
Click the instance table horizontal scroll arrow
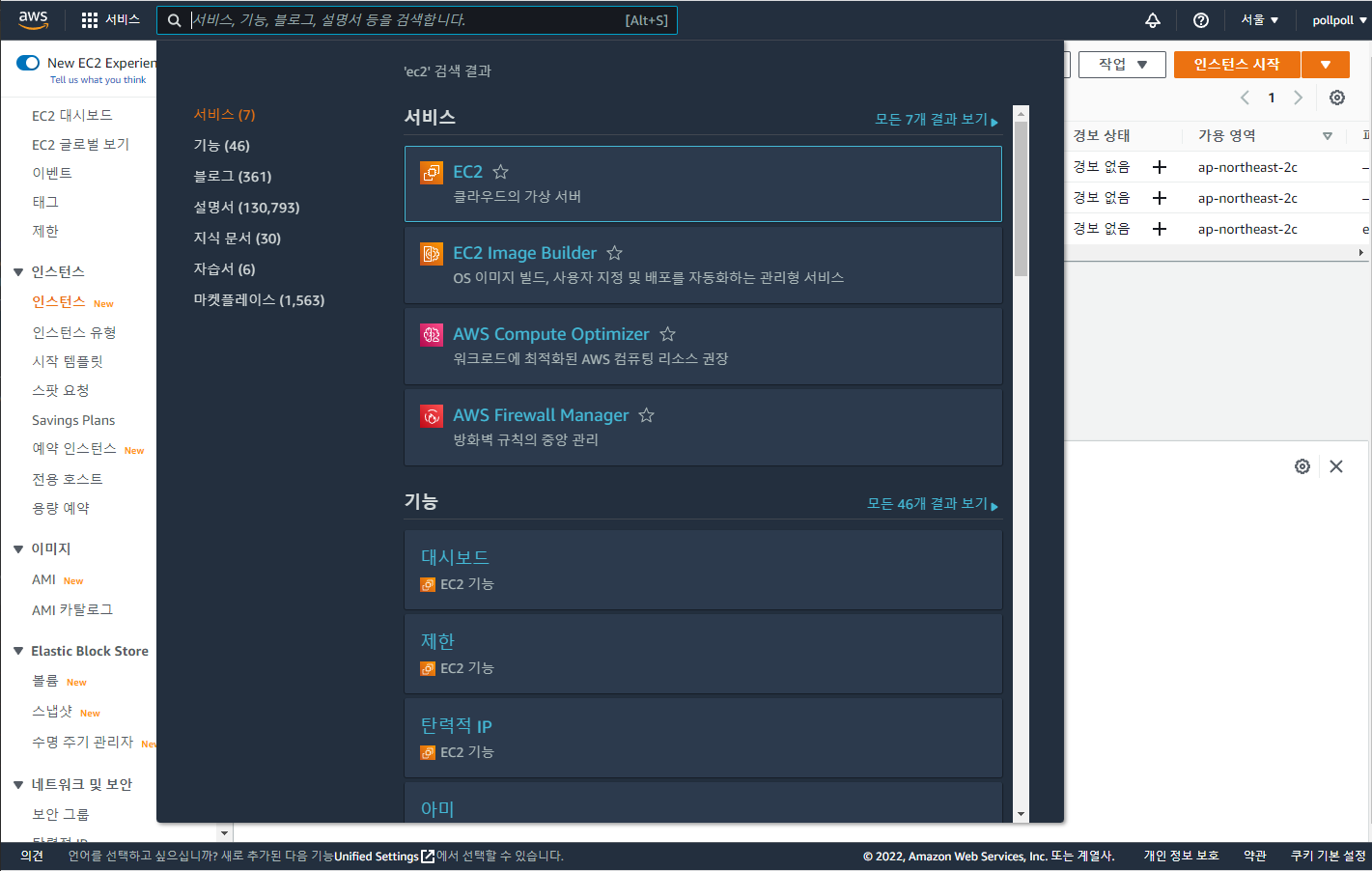tap(1361, 253)
